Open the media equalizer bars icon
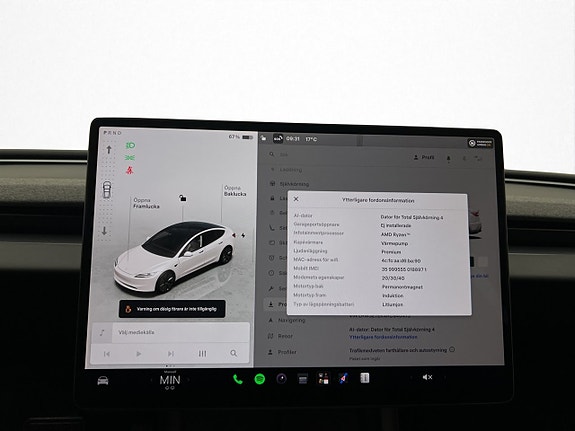 click(x=202, y=354)
